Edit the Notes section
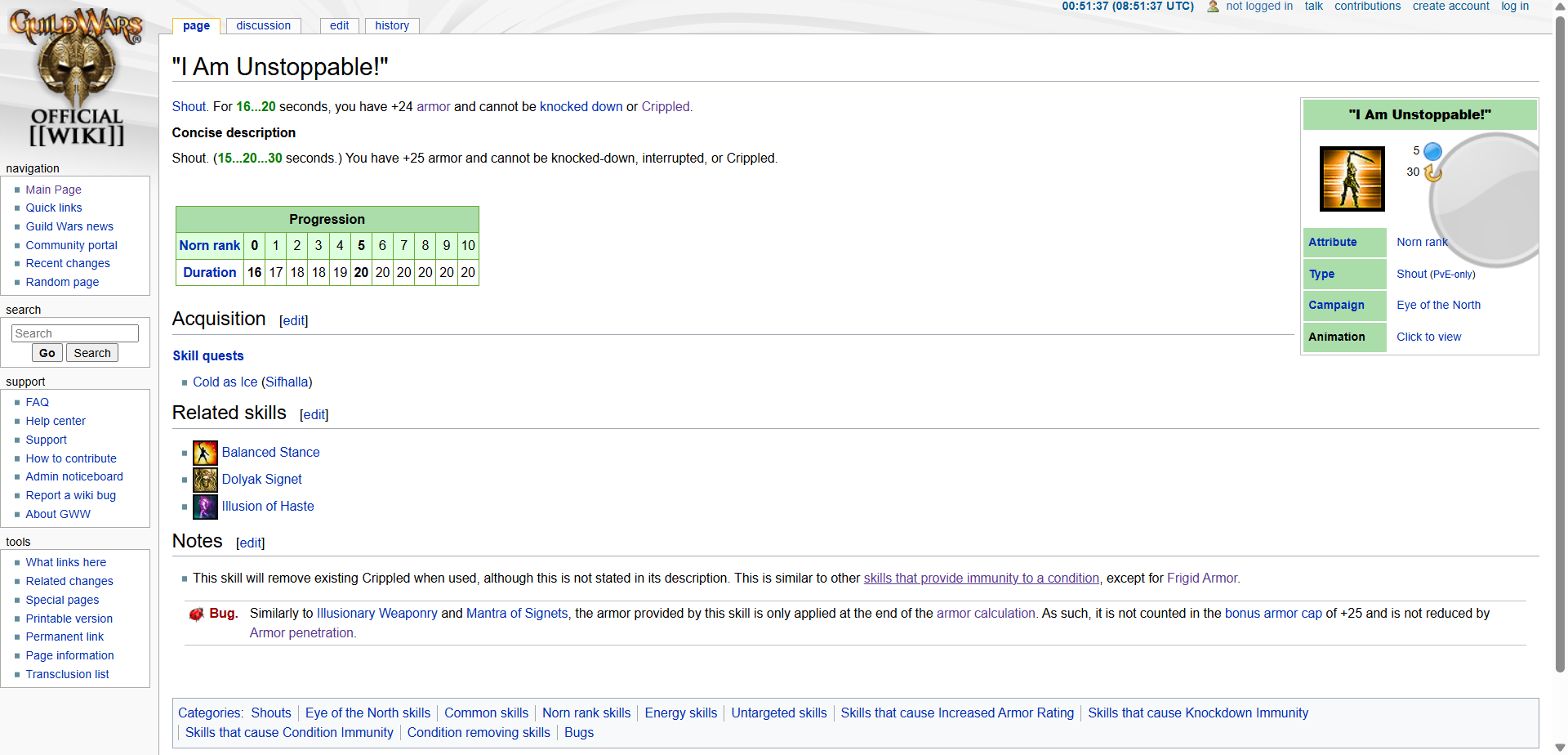The image size is (1568, 755). click(x=251, y=543)
